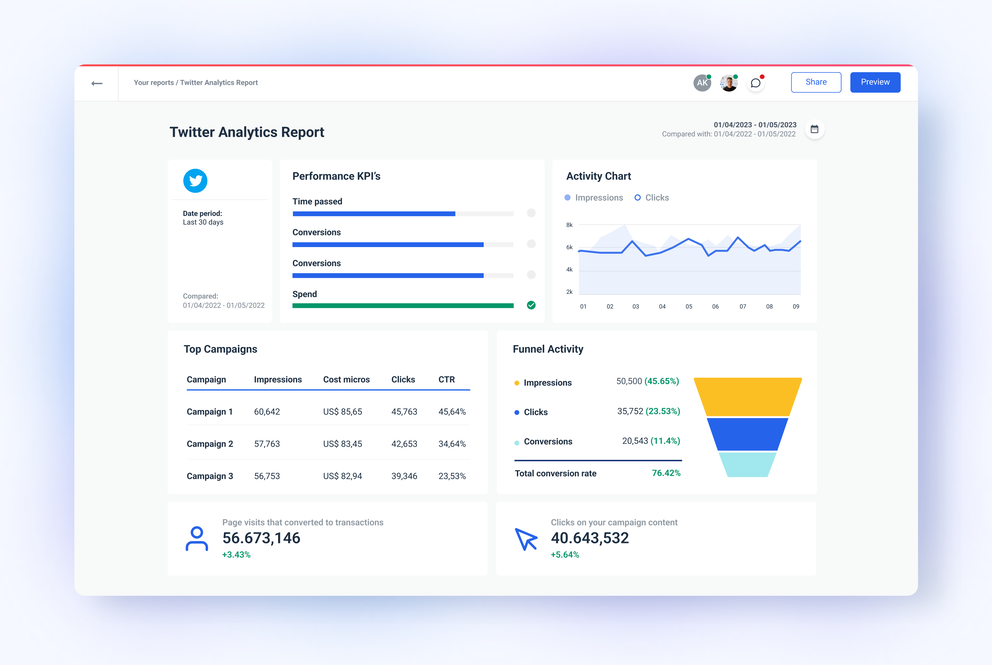Viewport: 992px width, 665px height.
Task: Open the AK user avatar
Action: [702, 83]
